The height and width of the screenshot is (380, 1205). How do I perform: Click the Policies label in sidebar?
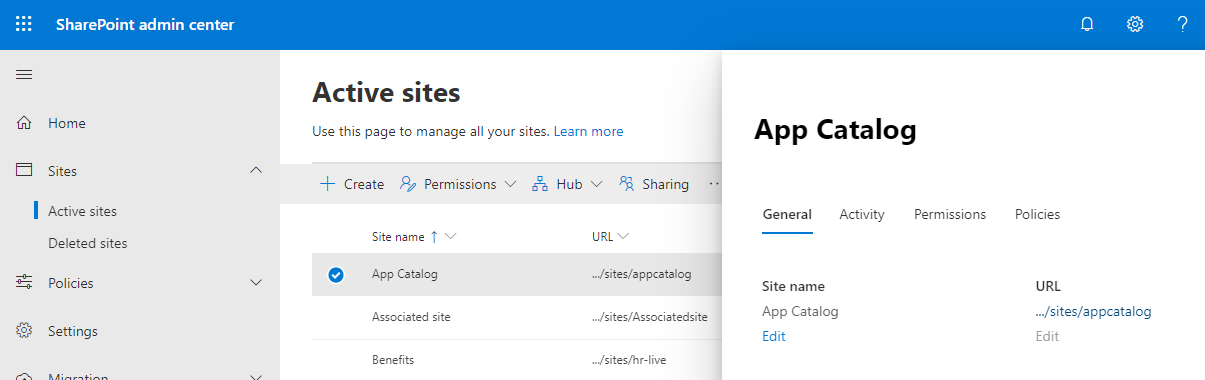(x=71, y=283)
